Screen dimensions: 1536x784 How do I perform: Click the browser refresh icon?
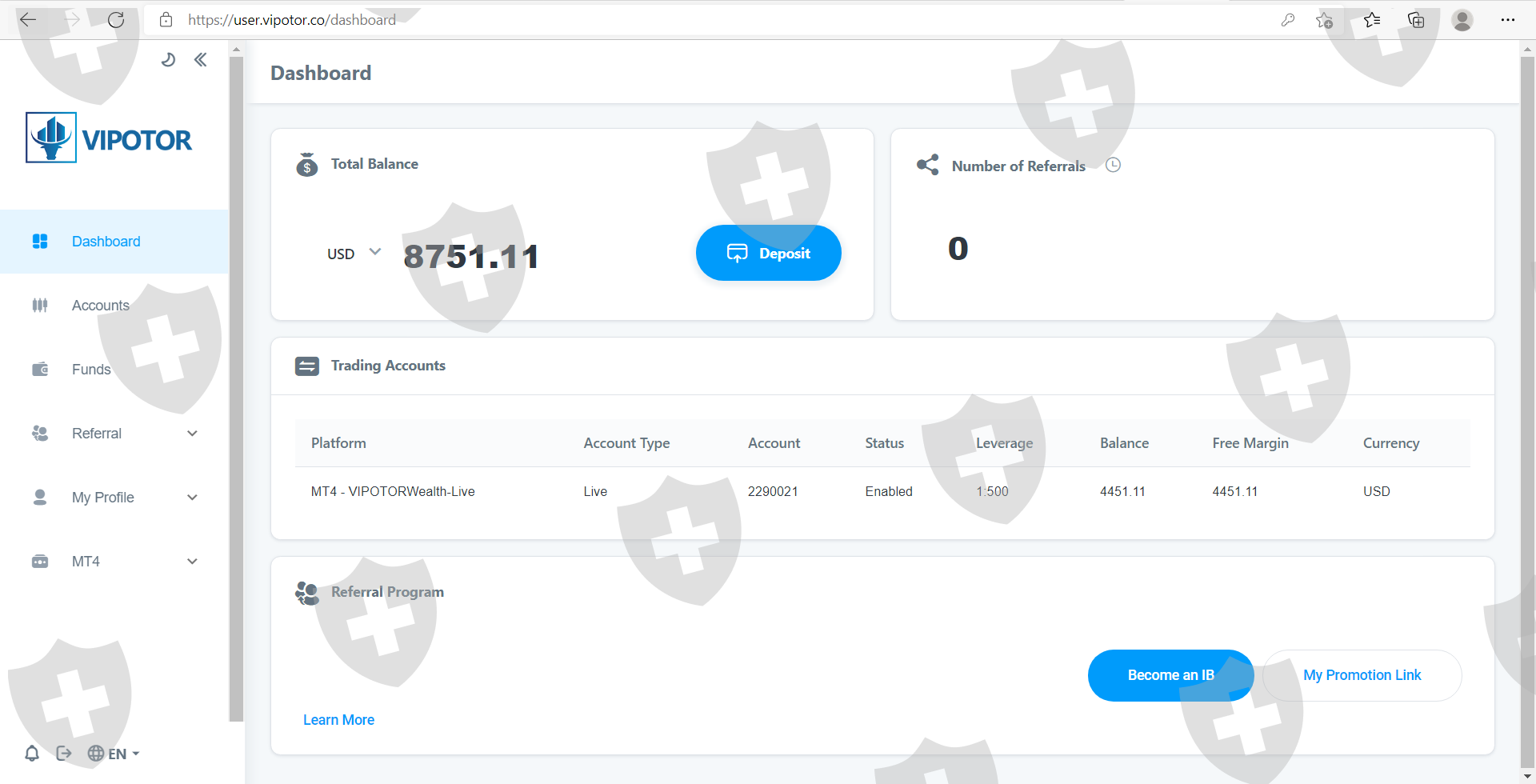tap(116, 20)
